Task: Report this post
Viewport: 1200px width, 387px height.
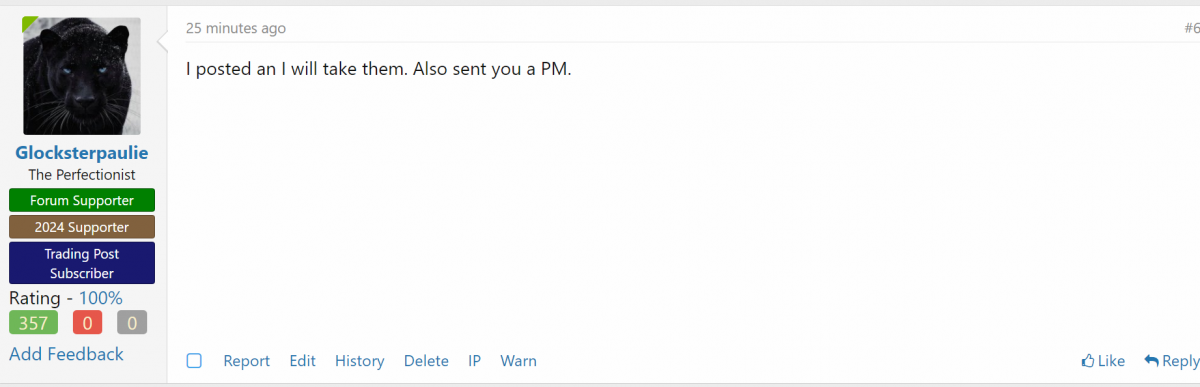Action: click(246, 361)
